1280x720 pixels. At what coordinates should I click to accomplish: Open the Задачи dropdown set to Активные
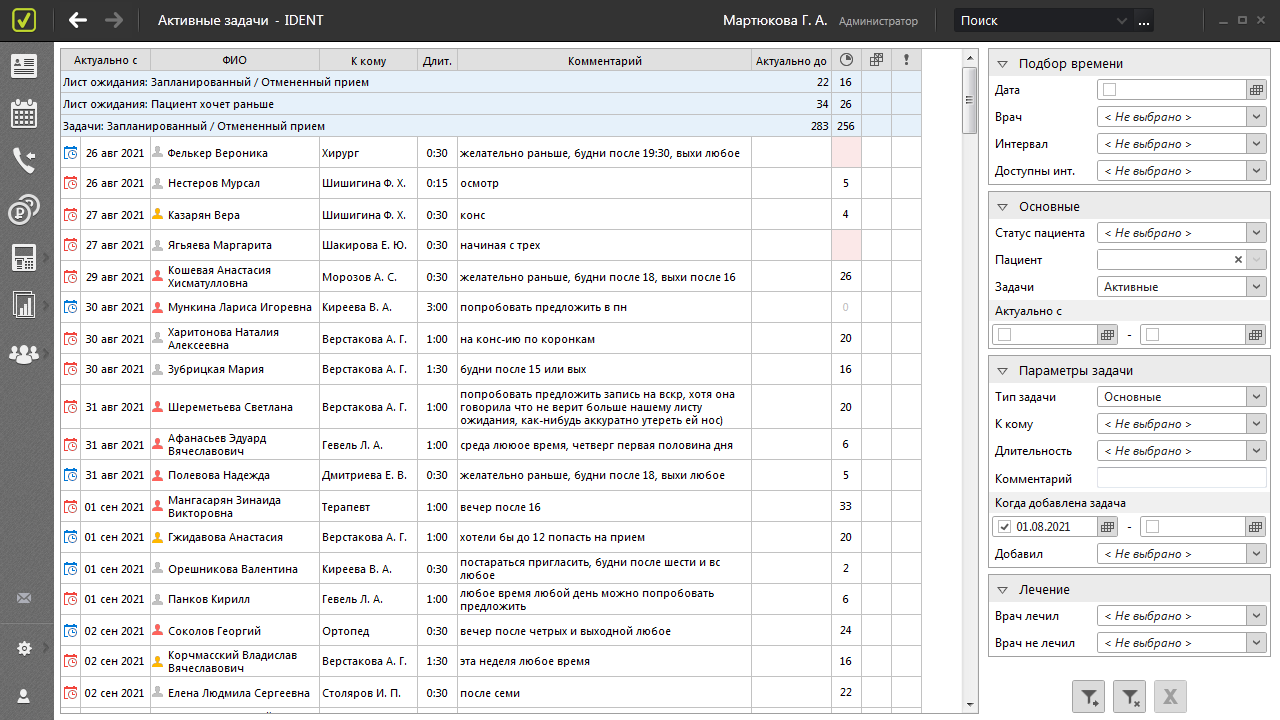(x=1182, y=287)
